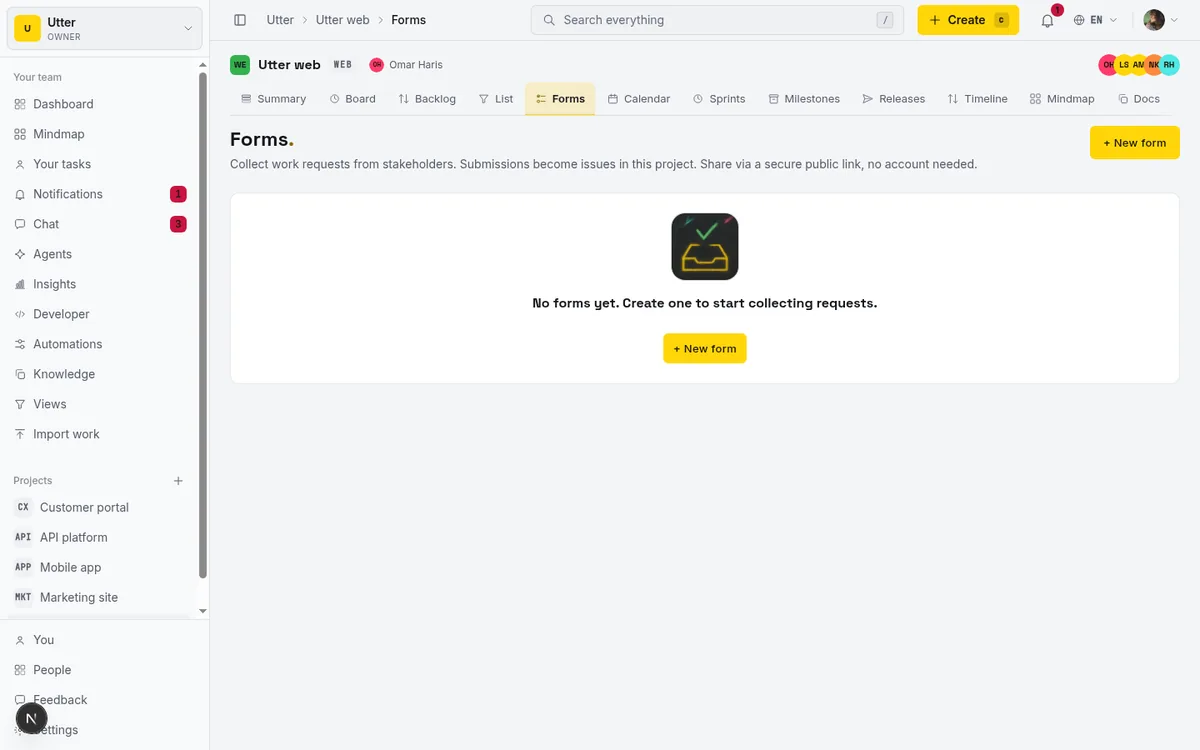The image size is (1200, 750).
Task: Go to Your tasks
Action: tap(102, 164)
